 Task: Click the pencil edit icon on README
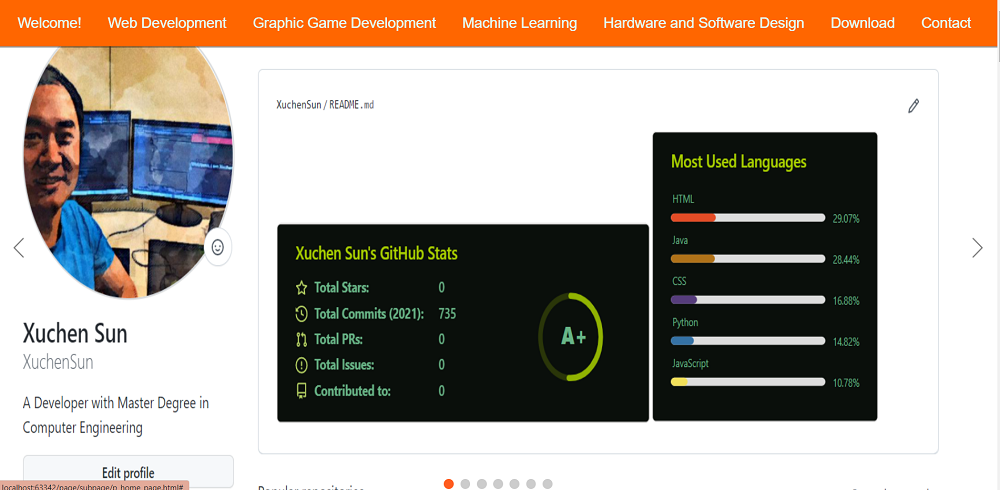(913, 106)
